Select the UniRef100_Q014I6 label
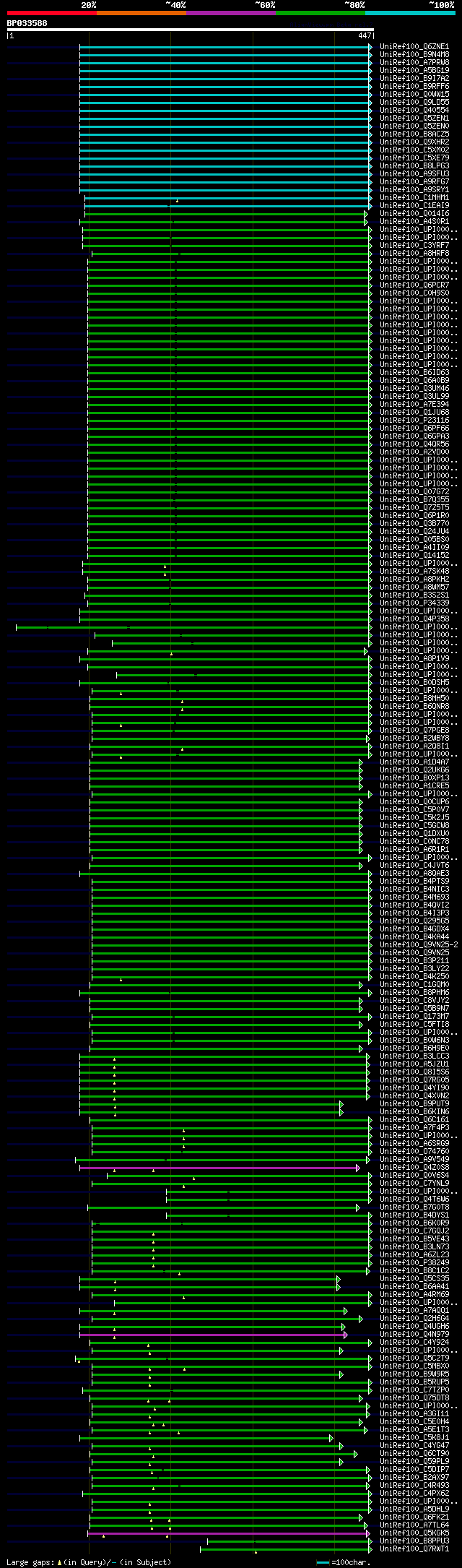462x1568 pixels. (414, 214)
